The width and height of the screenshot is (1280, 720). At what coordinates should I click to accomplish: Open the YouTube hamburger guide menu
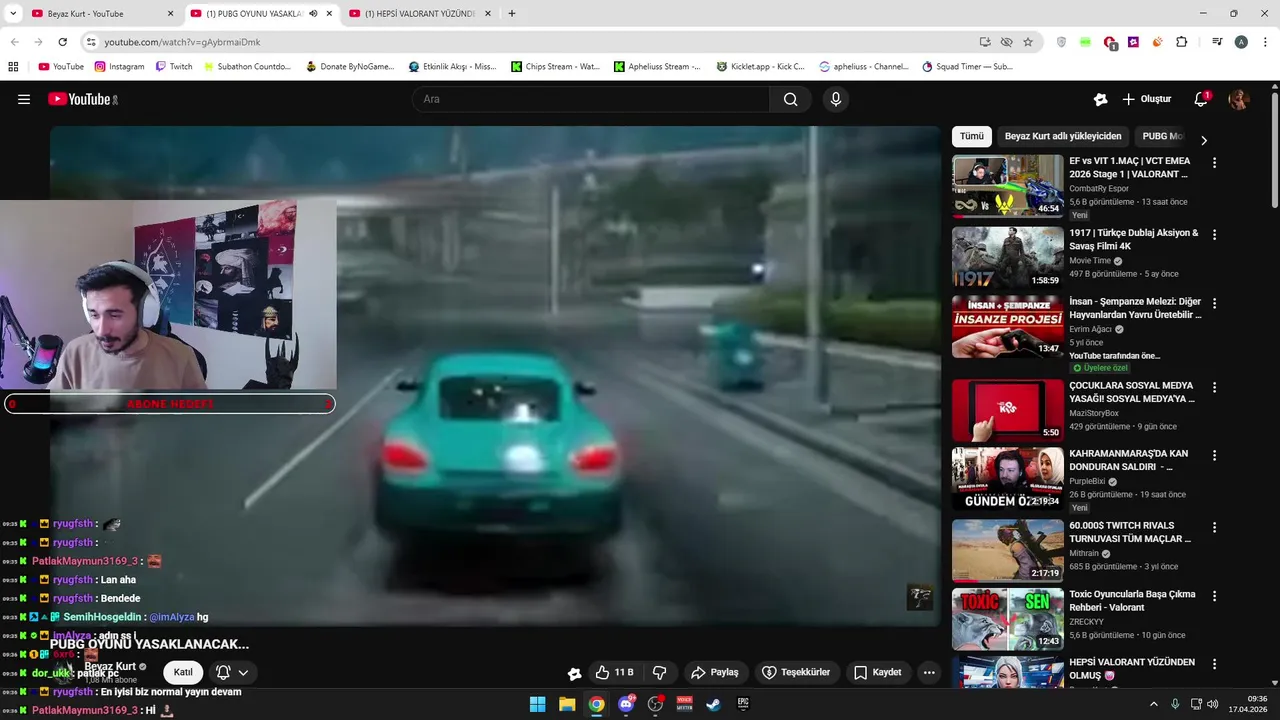point(24,99)
